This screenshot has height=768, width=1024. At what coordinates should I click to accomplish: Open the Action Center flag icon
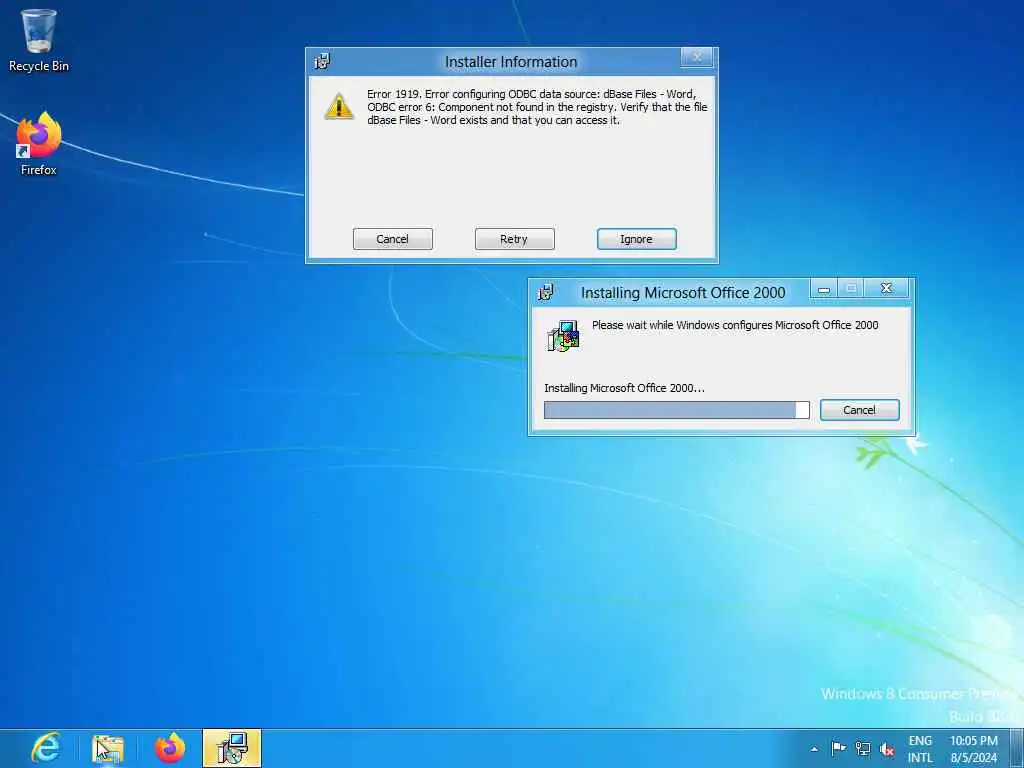point(839,748)
